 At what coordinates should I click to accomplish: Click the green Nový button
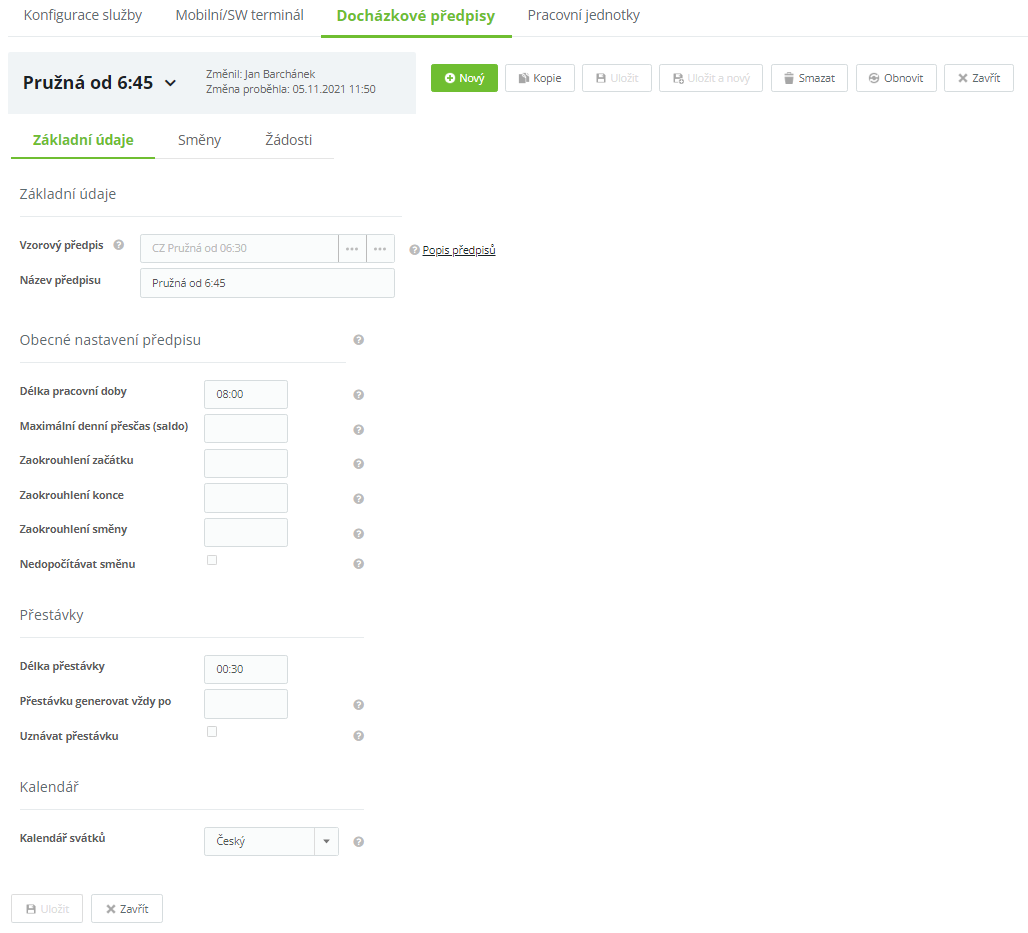(x=464, y=78)
